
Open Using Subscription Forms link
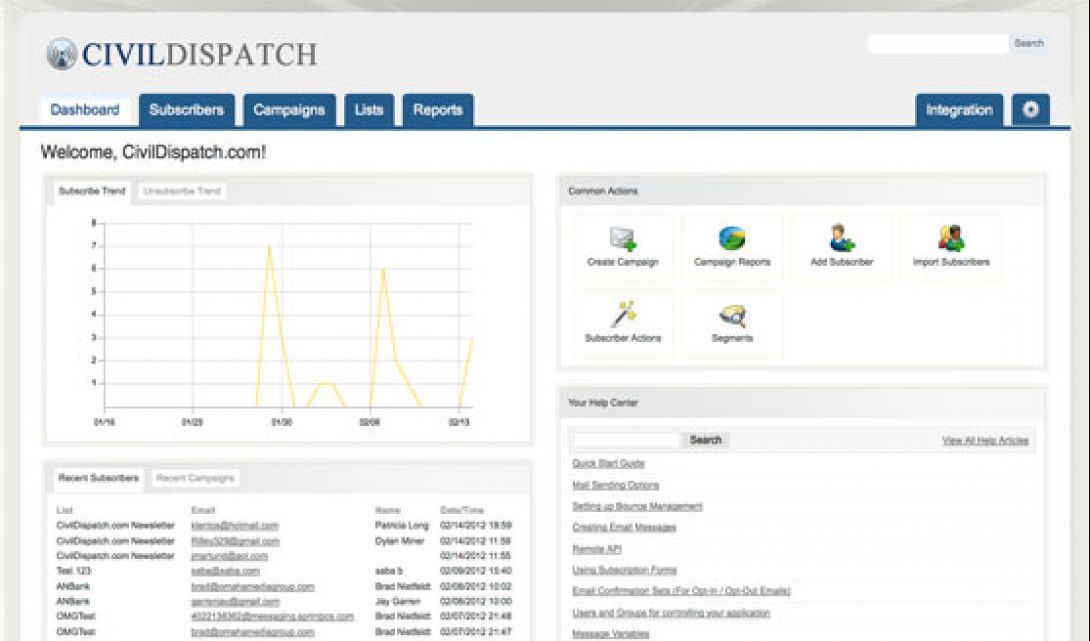(624, 570)
